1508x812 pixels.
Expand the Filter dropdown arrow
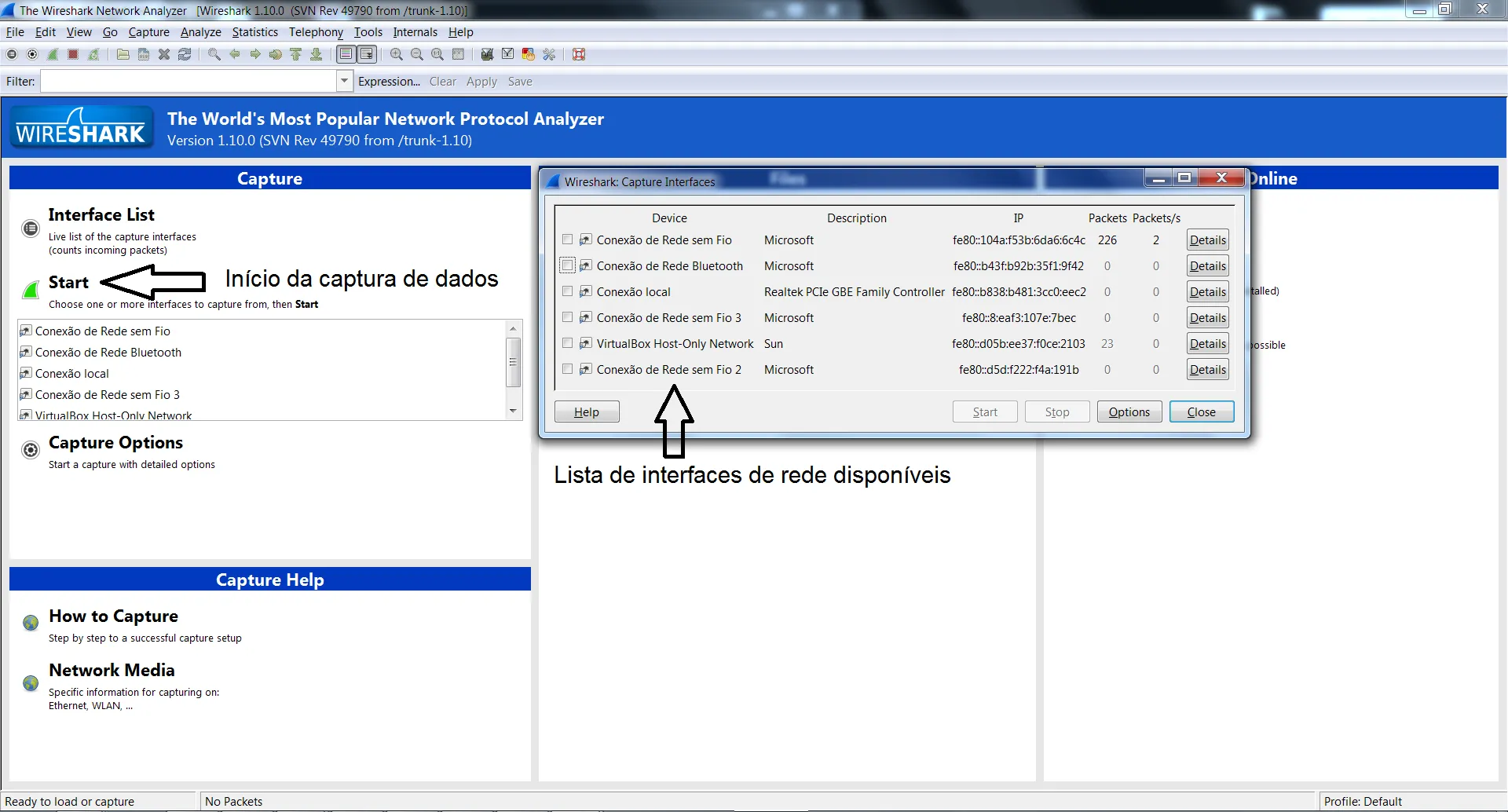[344, 81]
